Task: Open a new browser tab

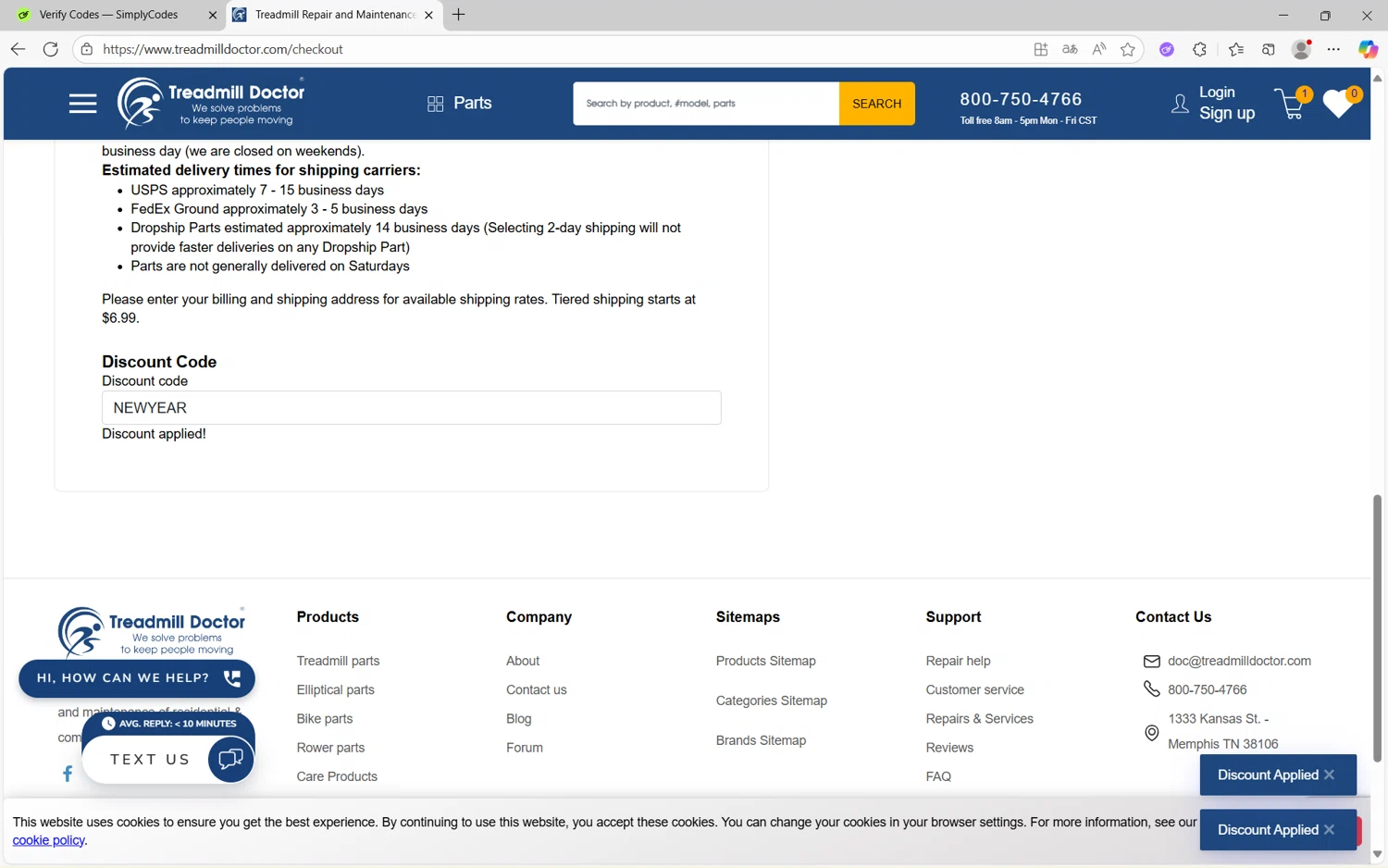Action: pyautogui.click(x=458, y=15)
